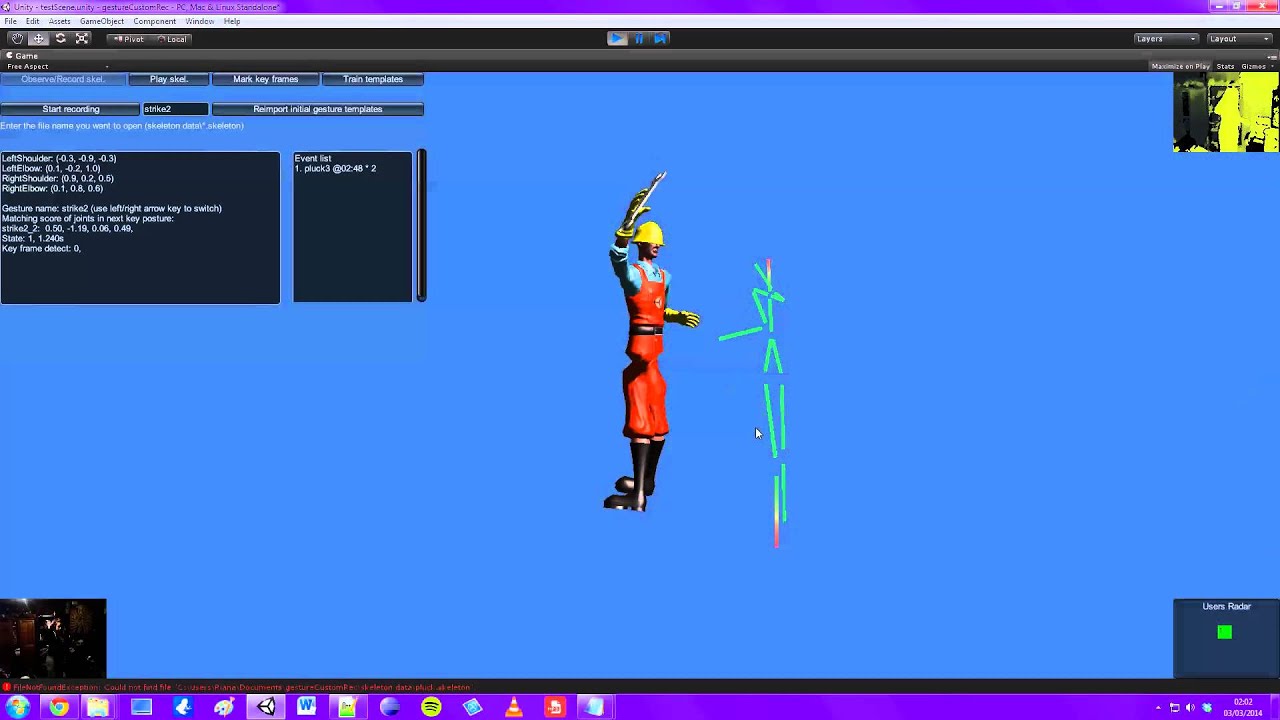Open the Spotify icon in the taskbar
The image size is (1280, 720).
point(431,708)
